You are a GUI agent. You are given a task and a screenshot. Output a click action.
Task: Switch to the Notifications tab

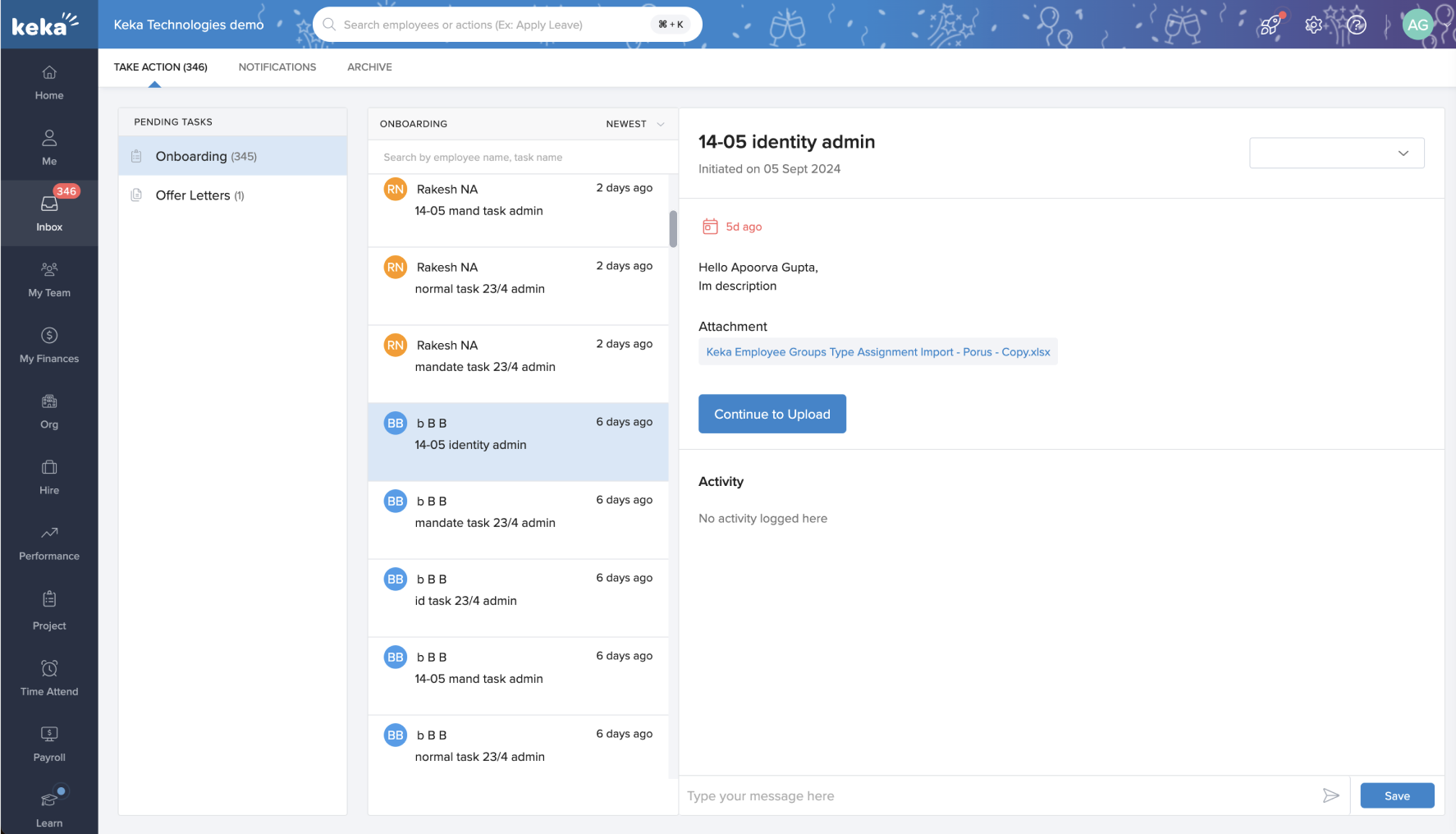(277, 67)
